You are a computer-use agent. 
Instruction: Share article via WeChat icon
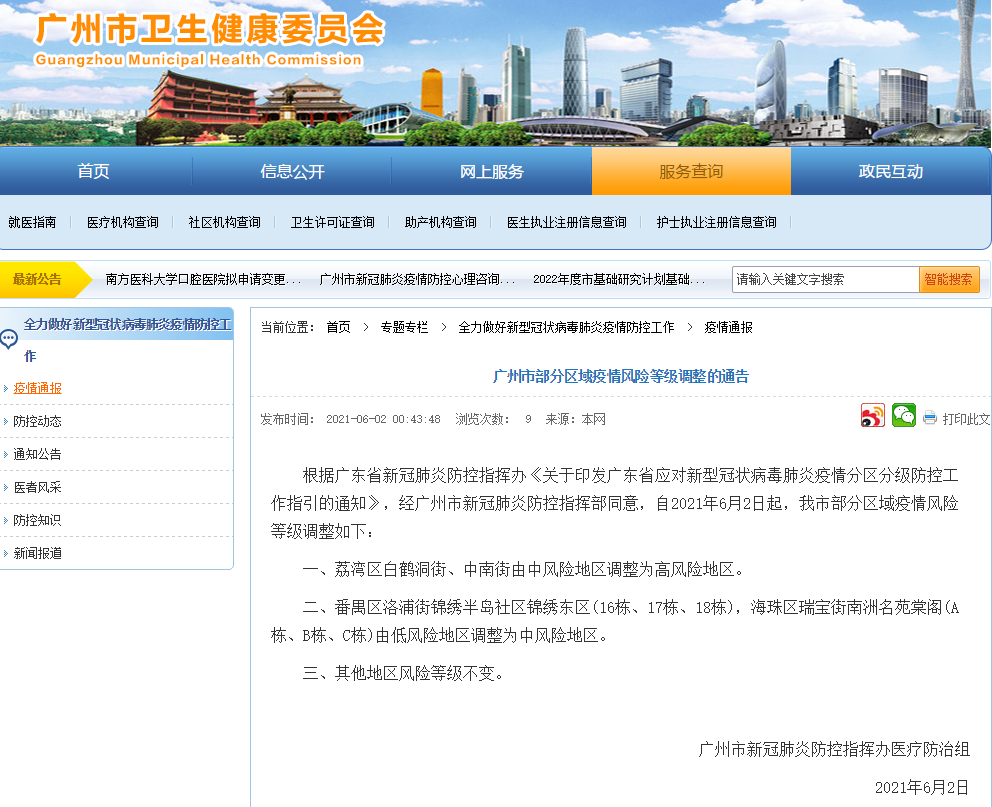point(904,416)
